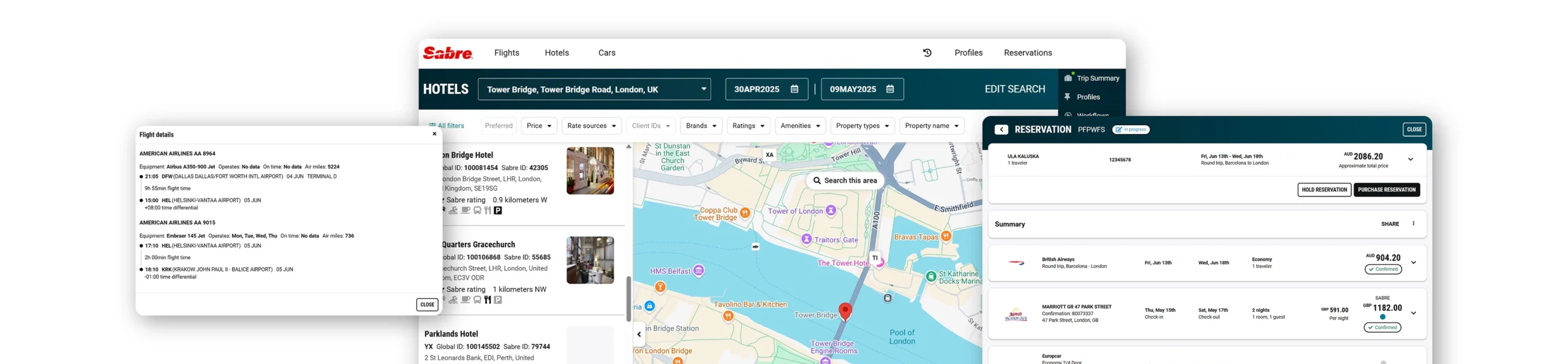
Task: Expand the Tower Bridge location dropdown
Action: pos(703,89)
